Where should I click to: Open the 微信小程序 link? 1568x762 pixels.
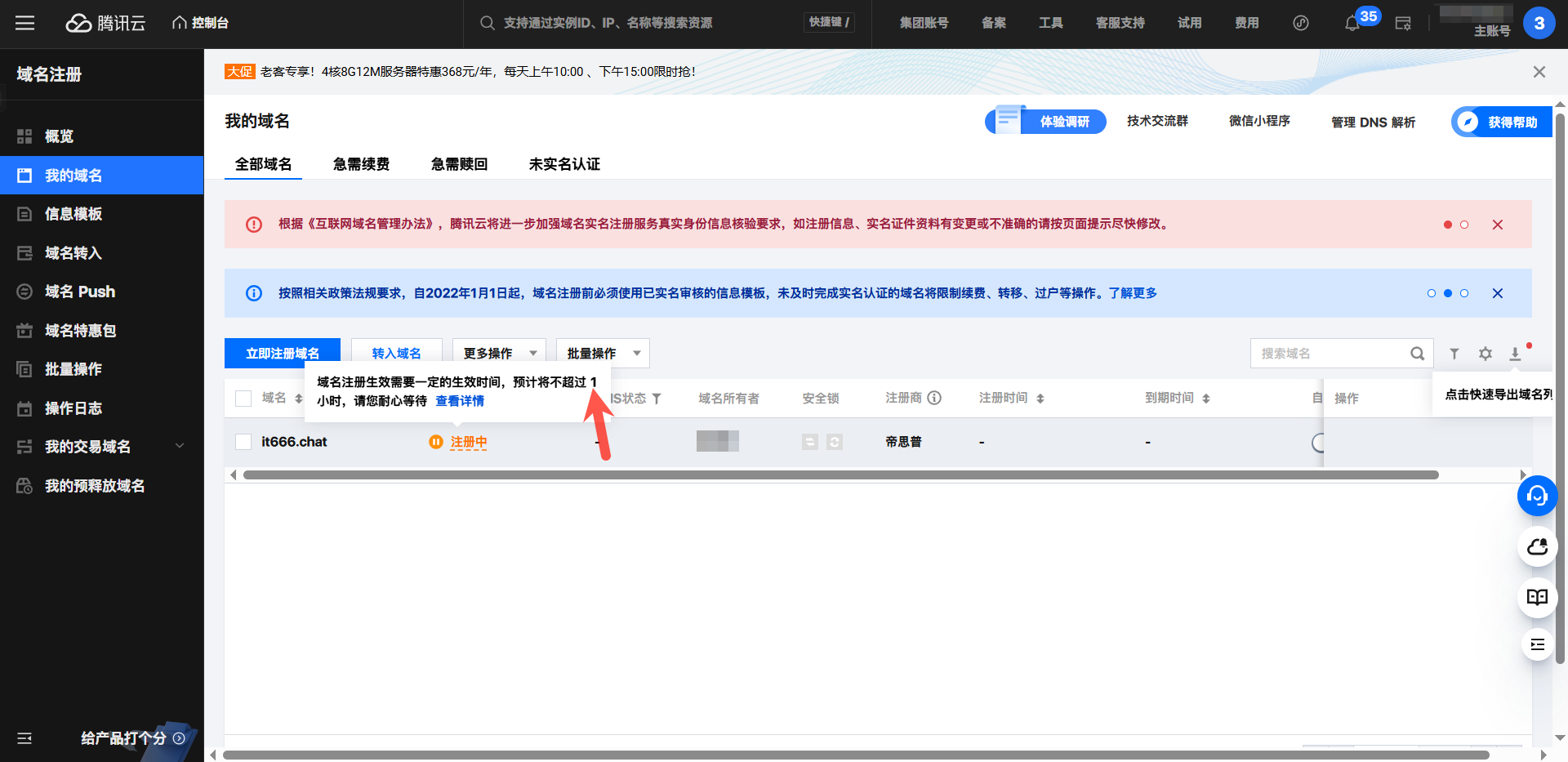(x=1259, y=121)
